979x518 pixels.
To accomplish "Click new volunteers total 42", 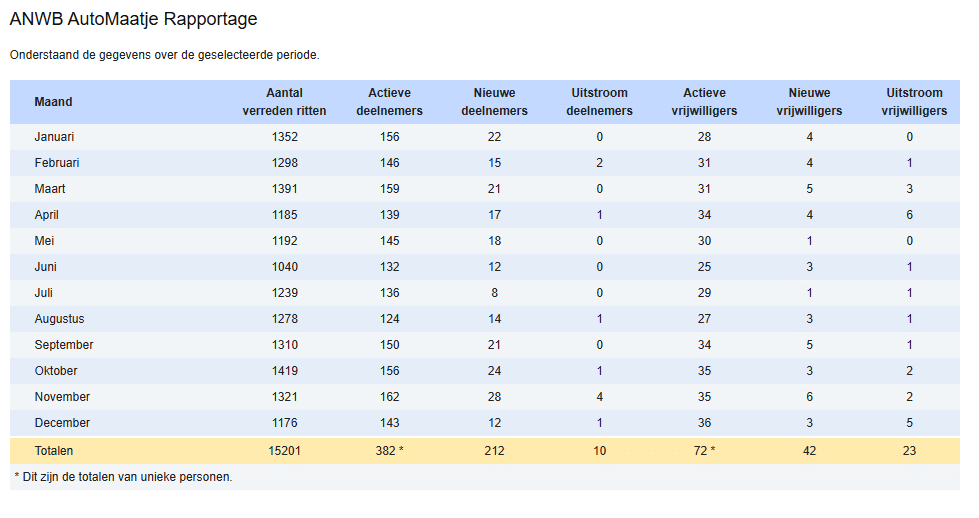I will point(809,451).
